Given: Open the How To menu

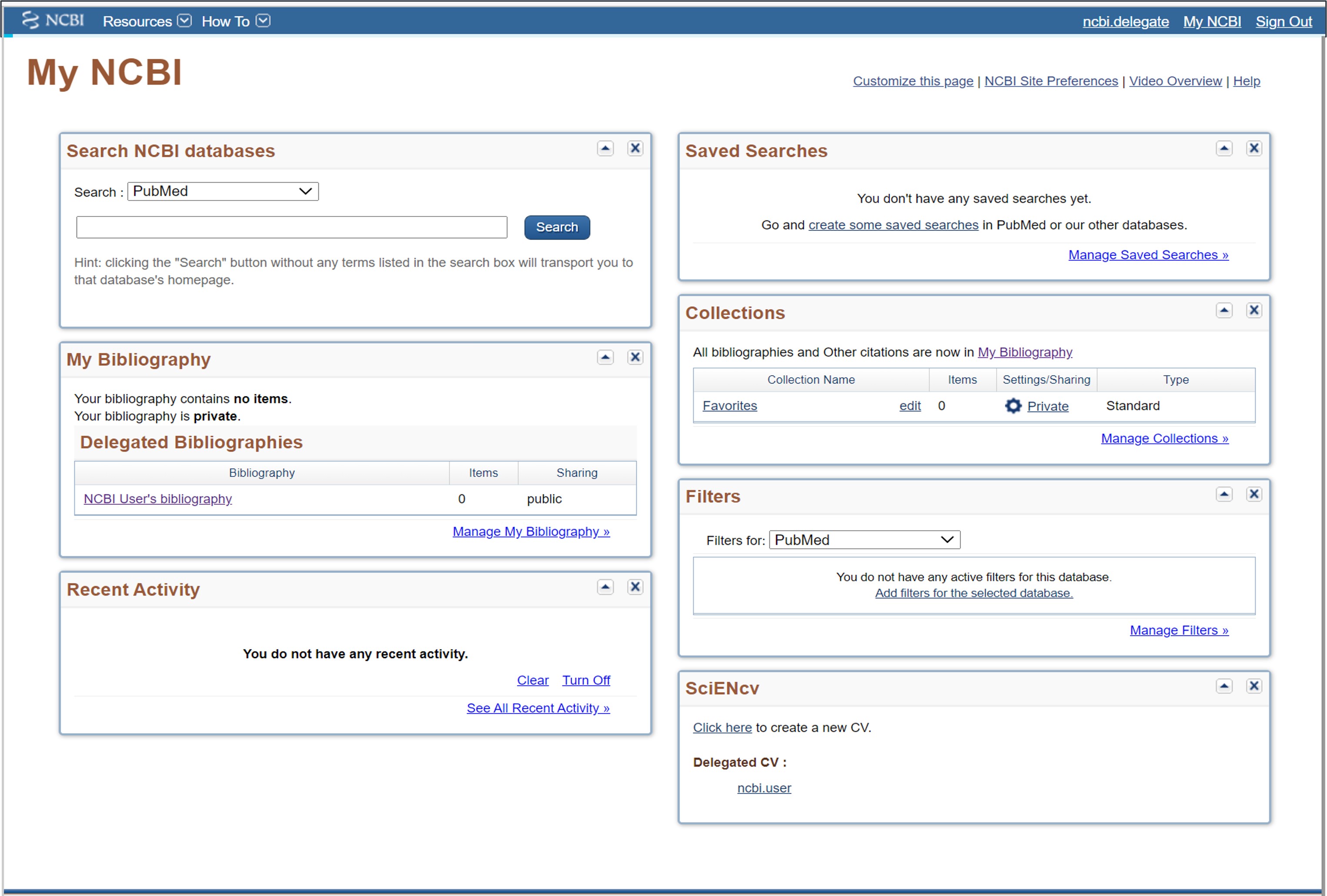Looking at the screenshot, I should tap(236, 21).
